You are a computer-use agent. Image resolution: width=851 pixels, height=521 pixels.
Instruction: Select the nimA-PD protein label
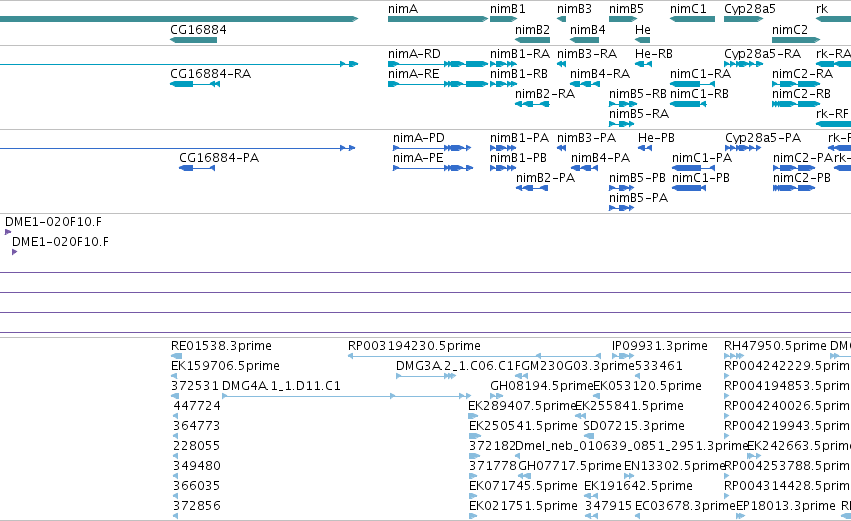click(418, 138)
